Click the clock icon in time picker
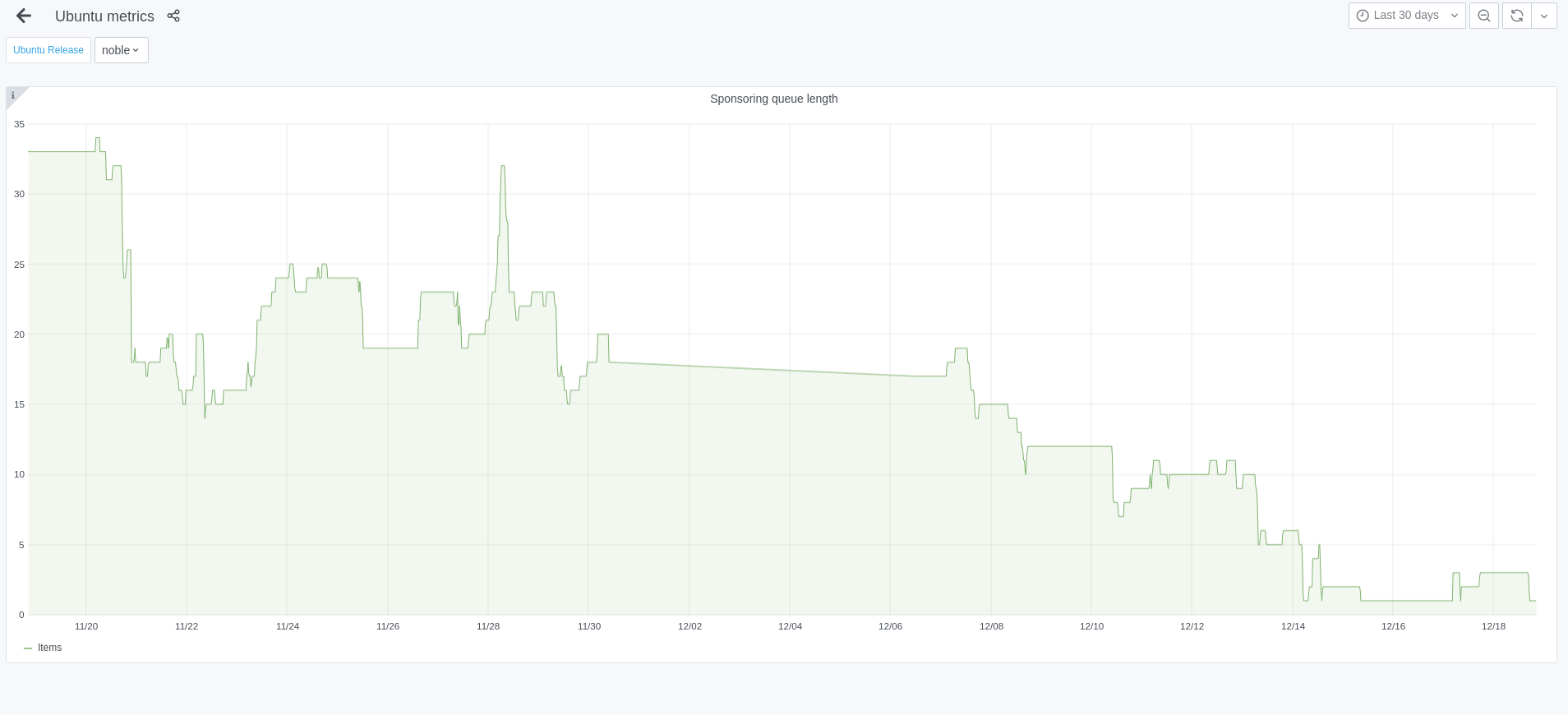Viewport: 1568px width, 715px height. tap(1363, 16)
